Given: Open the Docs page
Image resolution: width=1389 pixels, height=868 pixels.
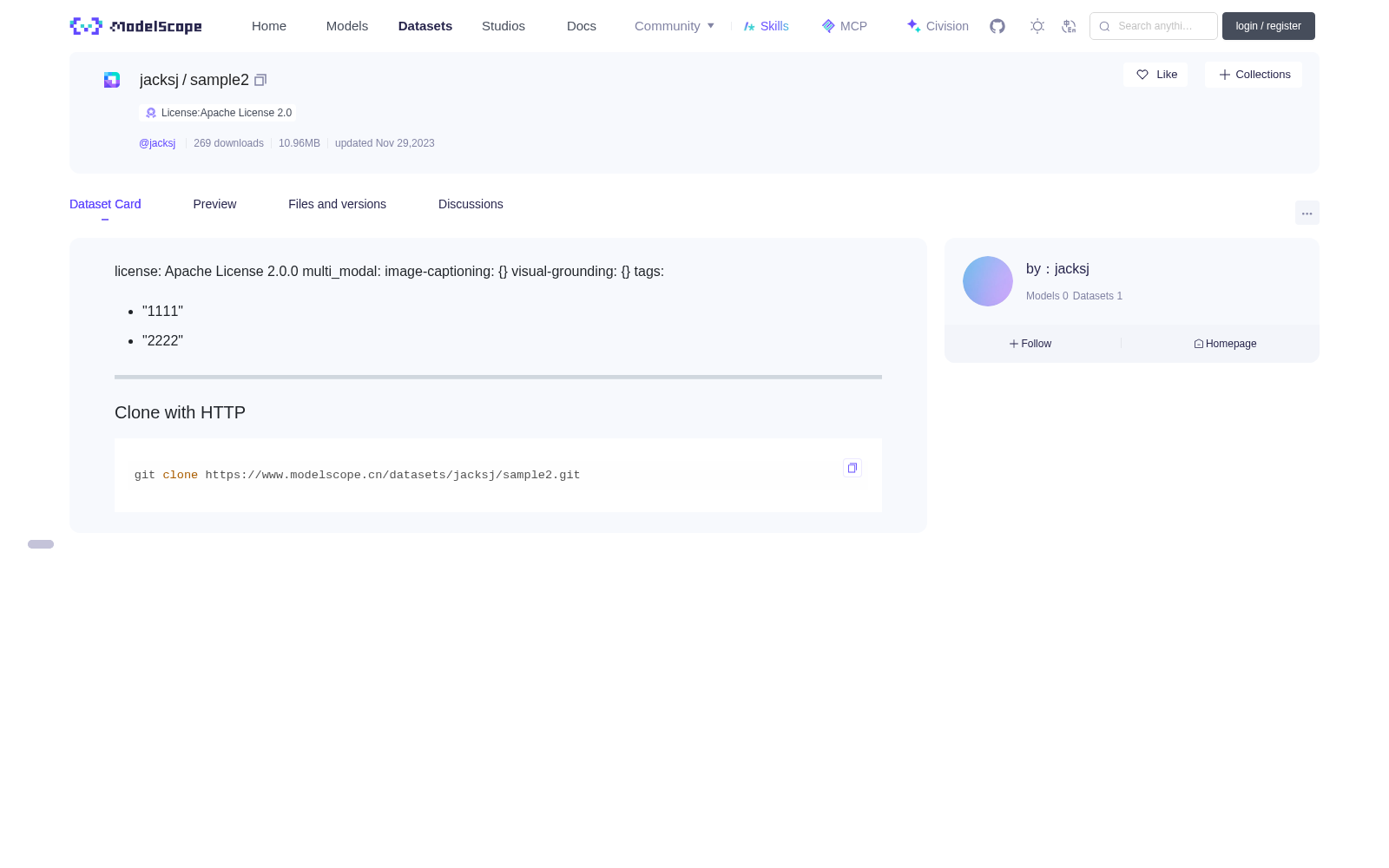Looking at the screenshot, I should pos(582,26).
